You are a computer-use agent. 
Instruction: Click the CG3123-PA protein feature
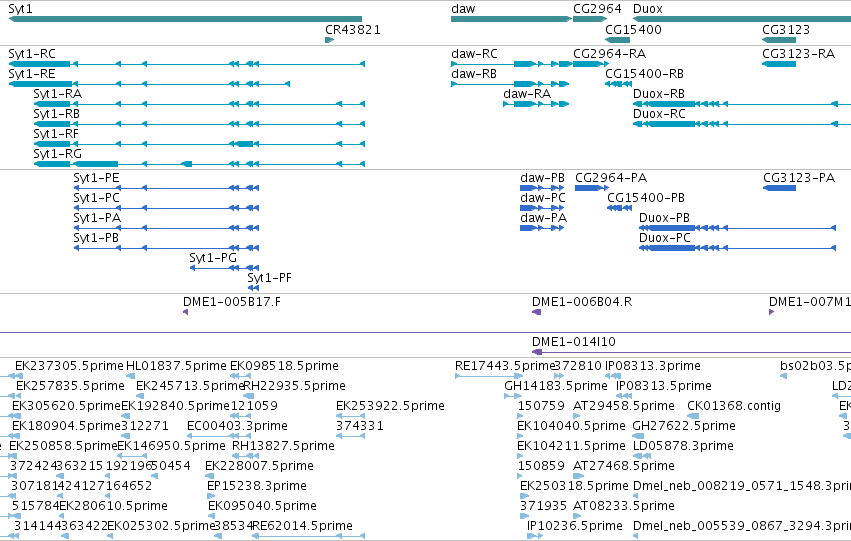tap(779, 188)
